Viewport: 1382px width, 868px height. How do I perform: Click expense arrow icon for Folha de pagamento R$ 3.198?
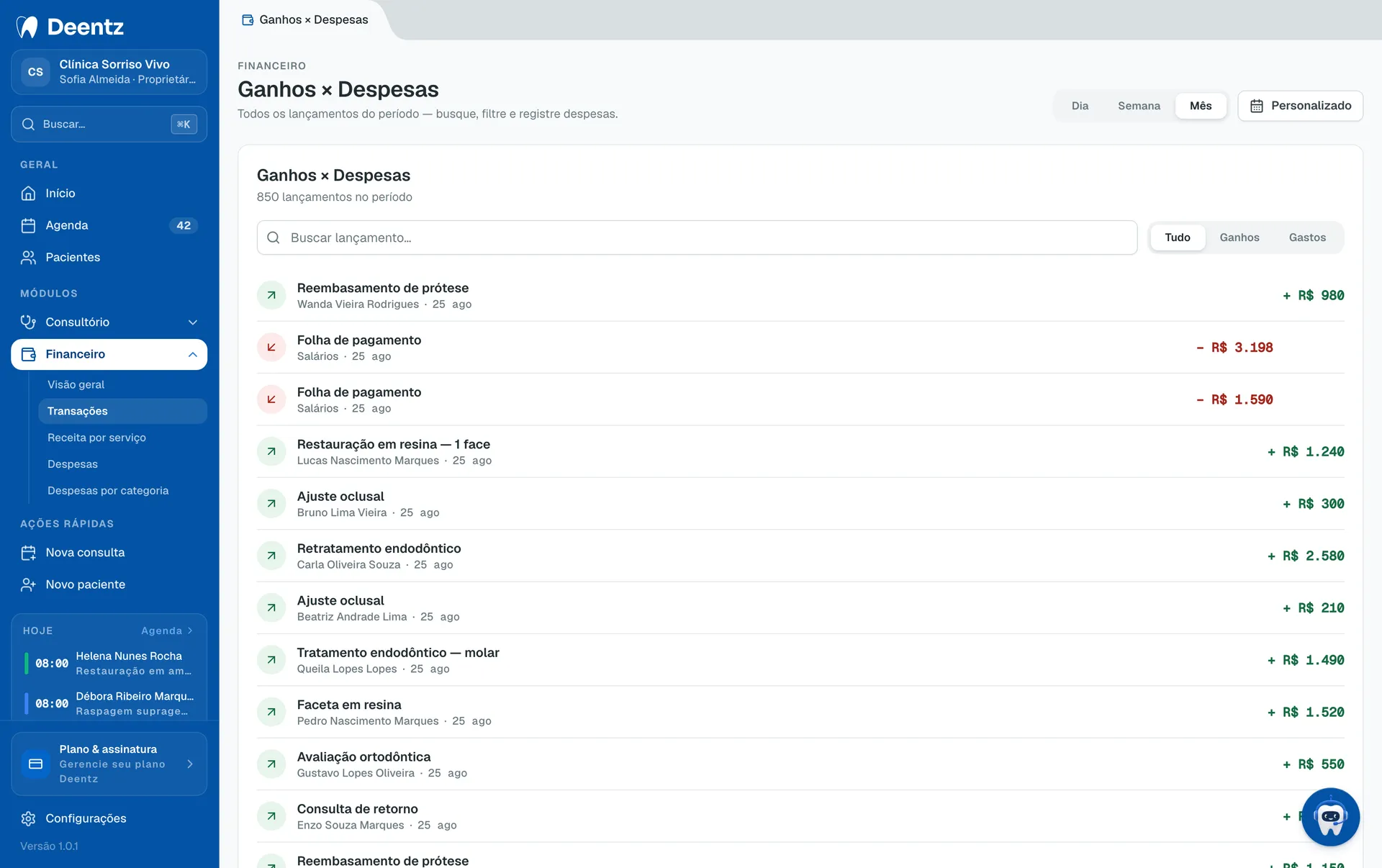[271, 348]
